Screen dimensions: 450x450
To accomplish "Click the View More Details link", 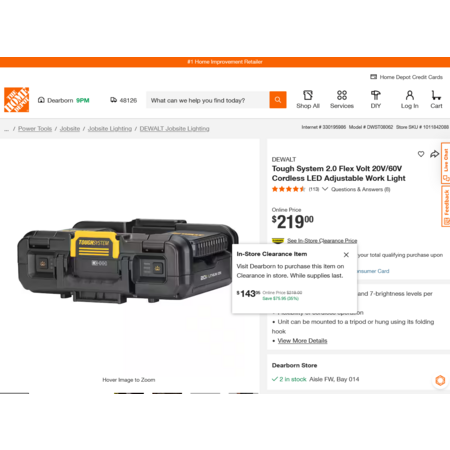I will tap(302, 341).
